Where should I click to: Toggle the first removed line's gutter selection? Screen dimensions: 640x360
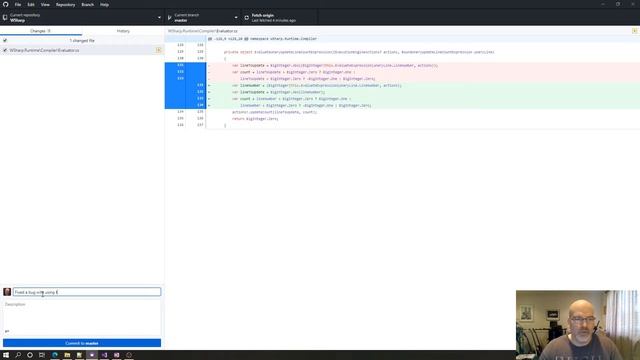pyautogui.click(x=185, y=65)
